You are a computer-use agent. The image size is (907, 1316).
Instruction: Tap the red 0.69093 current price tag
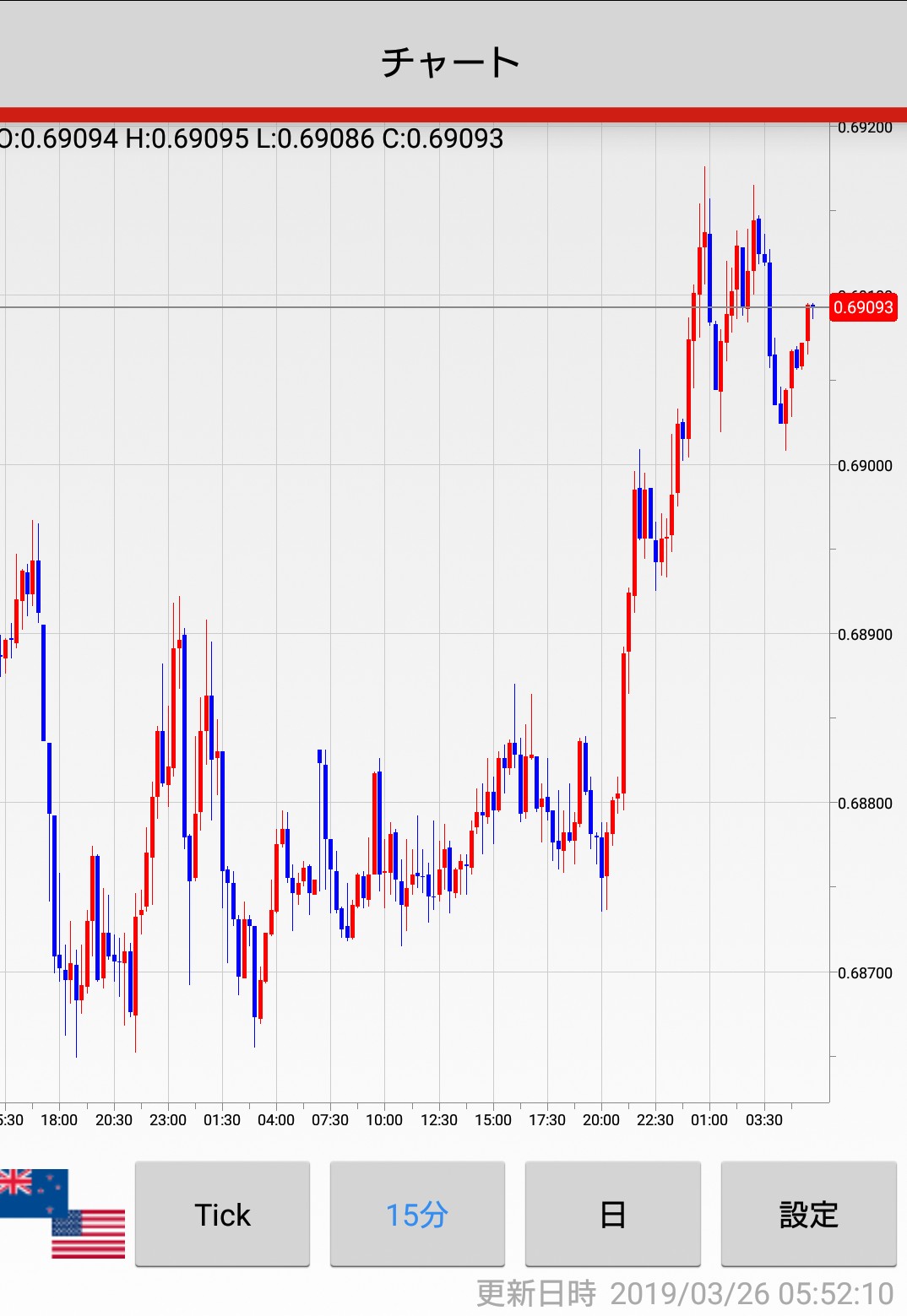(863, 307)
